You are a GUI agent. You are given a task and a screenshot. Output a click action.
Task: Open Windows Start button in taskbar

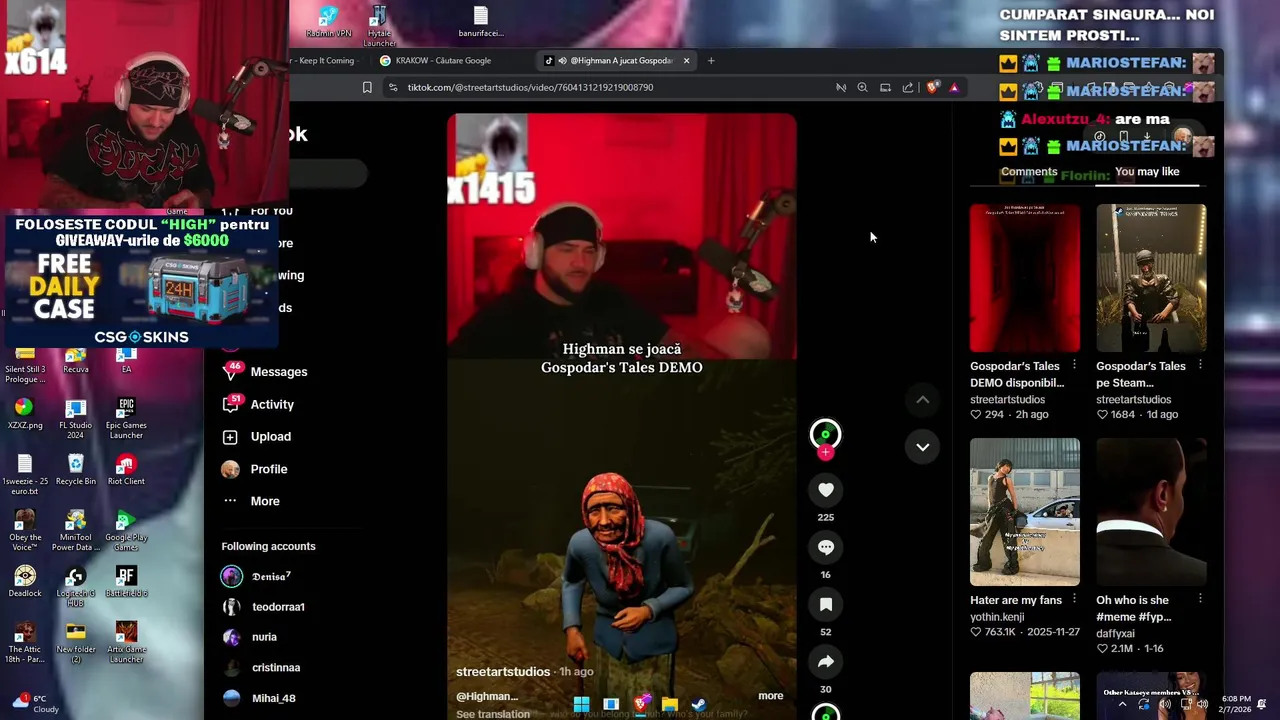pos(581,705)
